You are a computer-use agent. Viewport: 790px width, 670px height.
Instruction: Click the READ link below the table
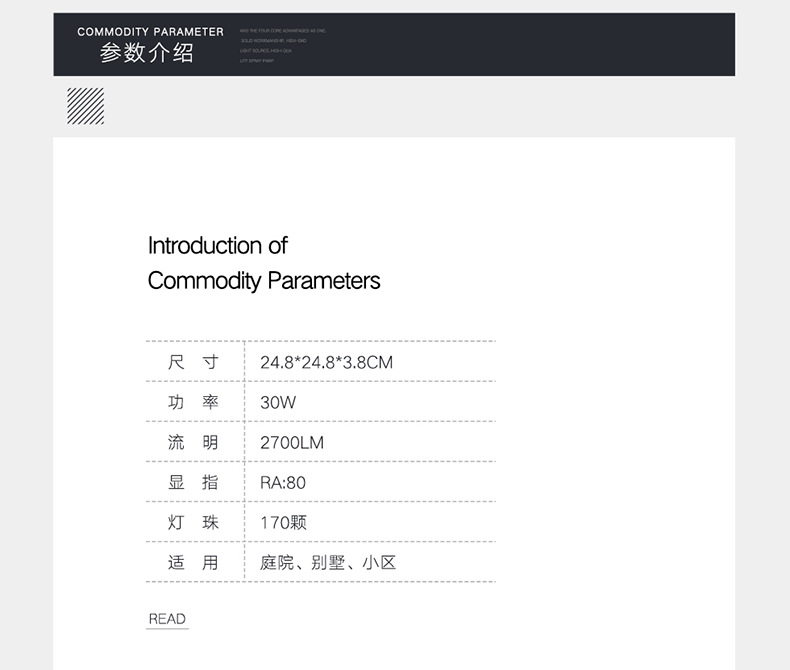(167, 619)
